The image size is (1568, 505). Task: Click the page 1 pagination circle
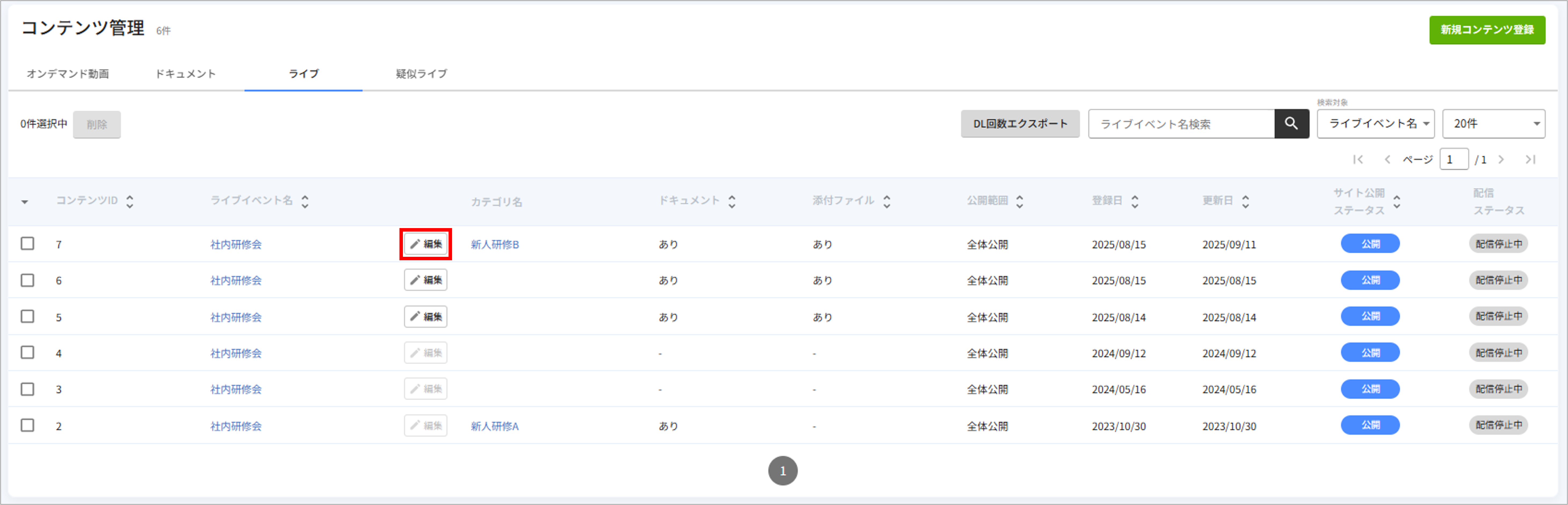tap(783, 471)
